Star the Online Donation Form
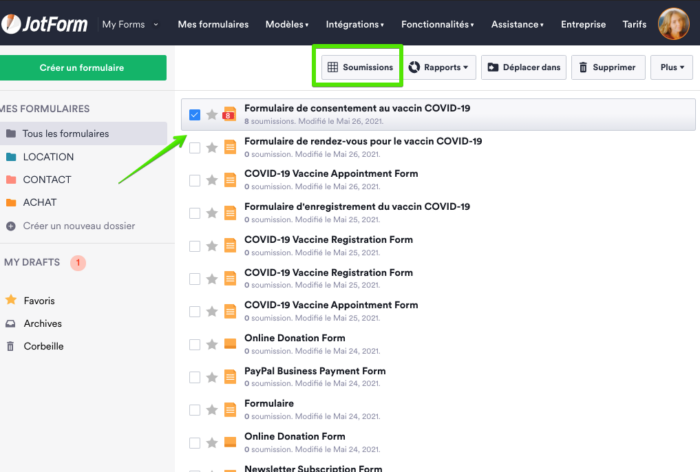700x472 pixels. pos(211,344)
